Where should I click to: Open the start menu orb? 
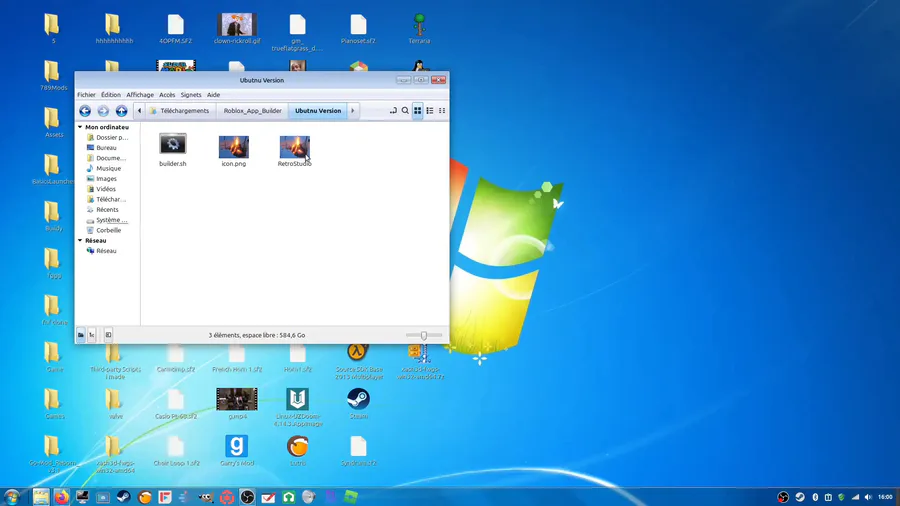click(12, 497)
